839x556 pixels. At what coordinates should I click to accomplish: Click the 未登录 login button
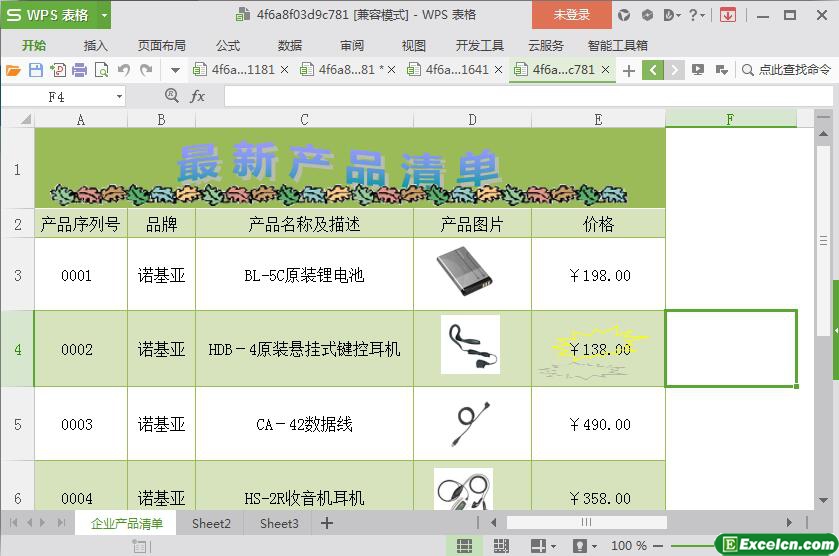571,15
